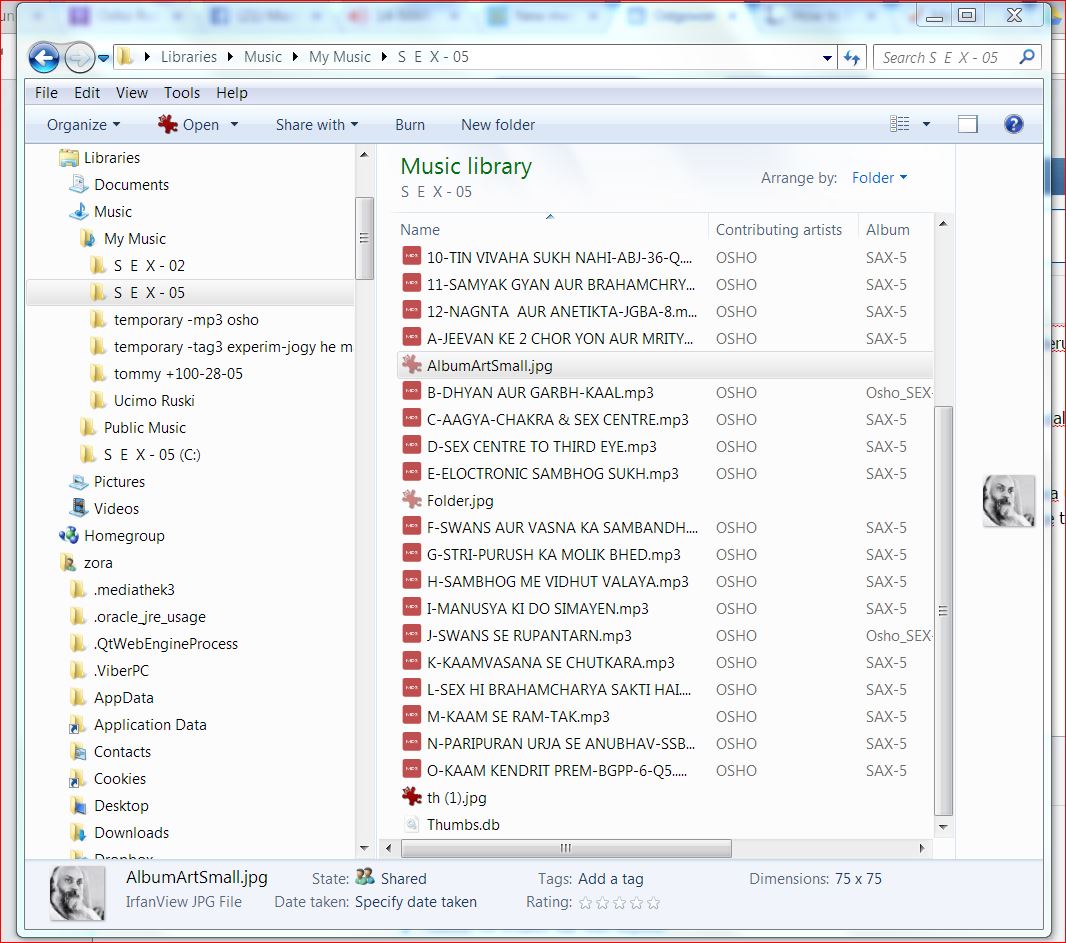Change view with the view icon
The image size is (1066, 943).
899,124
